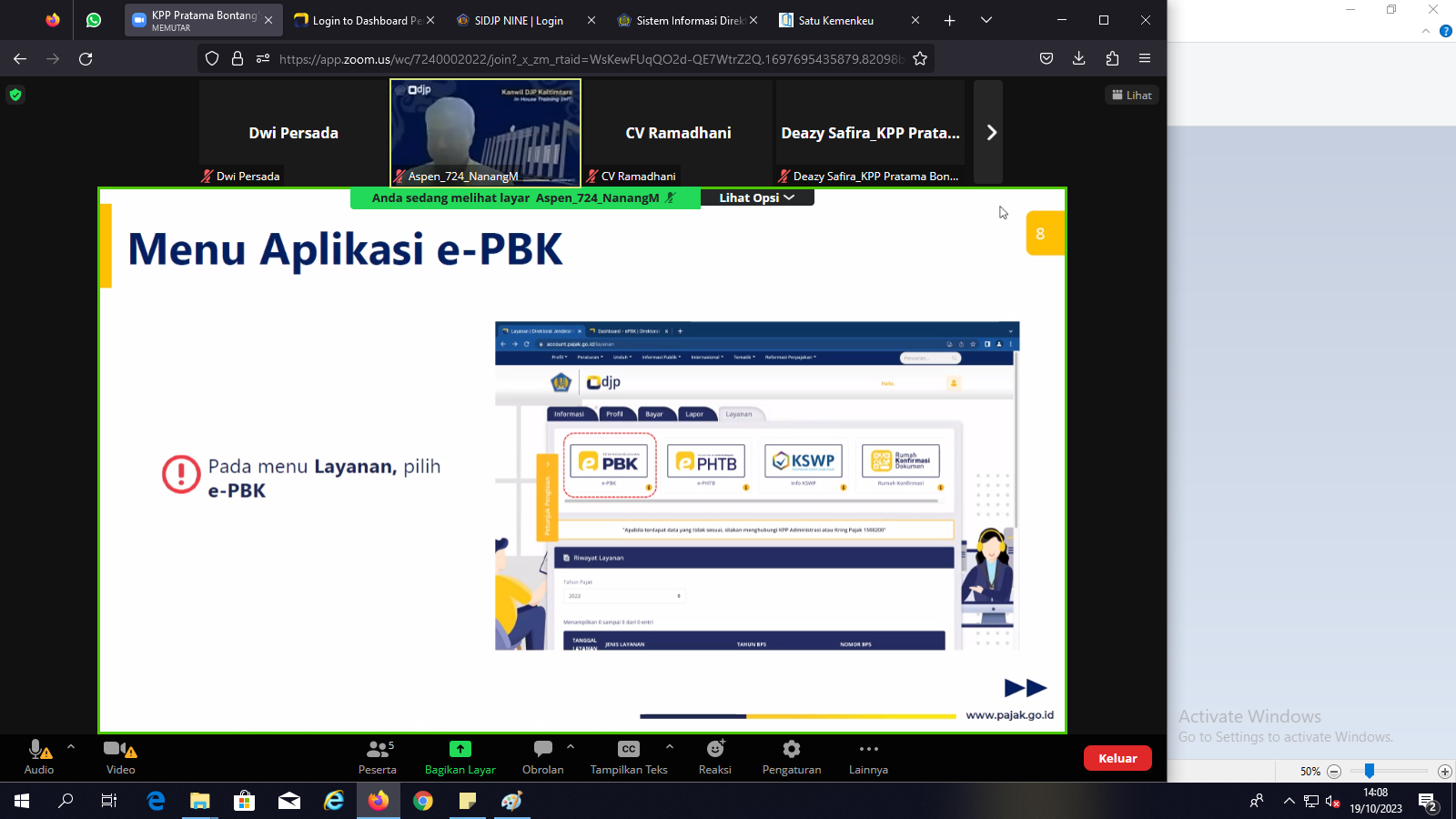Click the Lihat view layout button

point(1131,95)
